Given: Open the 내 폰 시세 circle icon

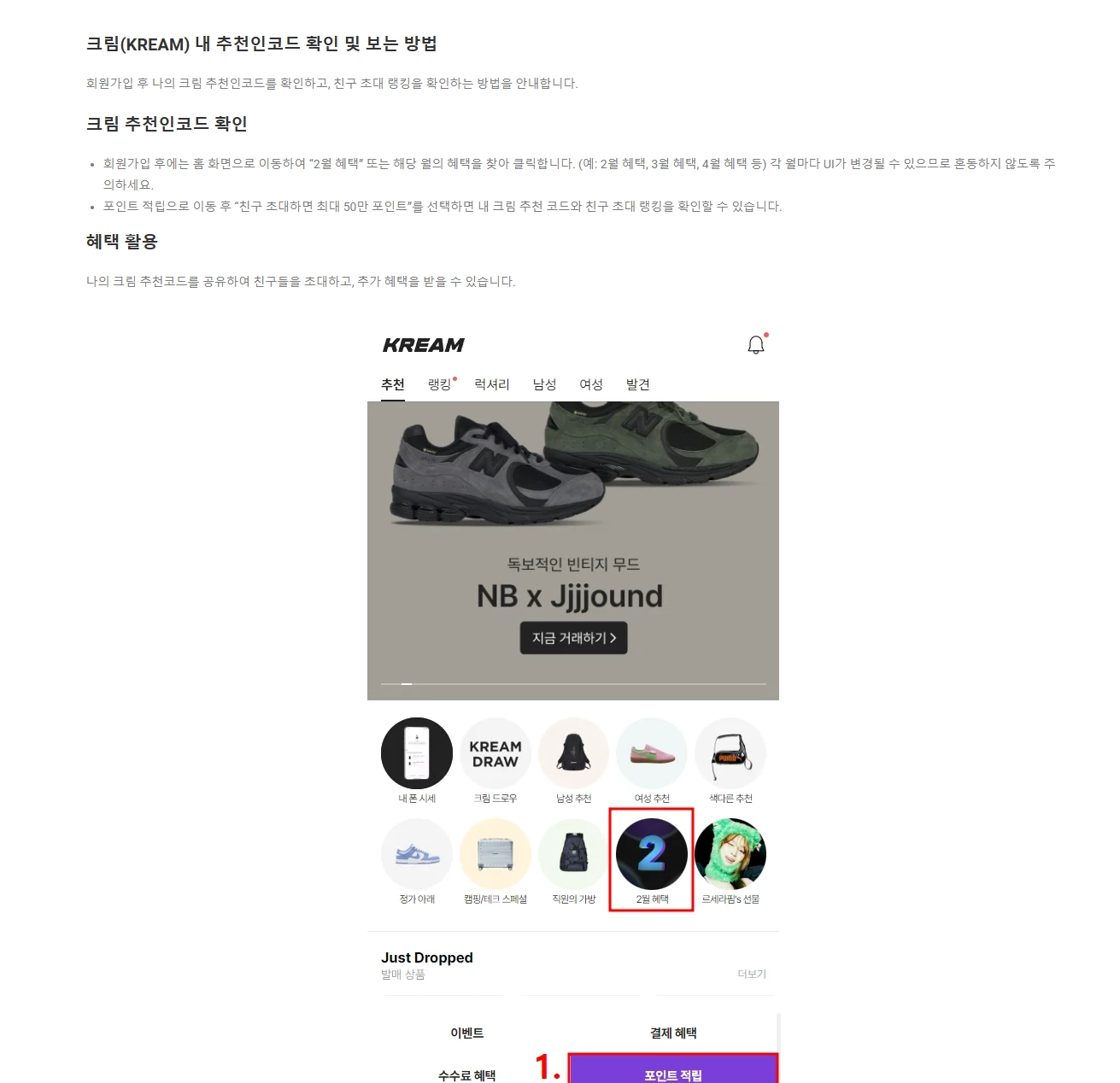Looking at the screenshot, I should 417,753.
